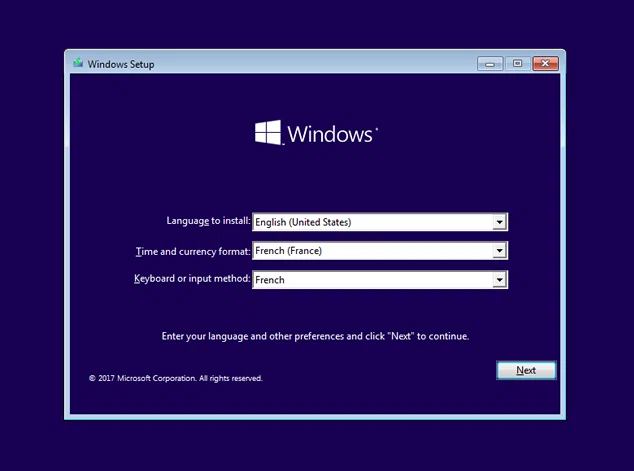Viewport: 634px width, 471px height.
Task: Open the Keyboard or input method arrow
Action: (499, 280)
